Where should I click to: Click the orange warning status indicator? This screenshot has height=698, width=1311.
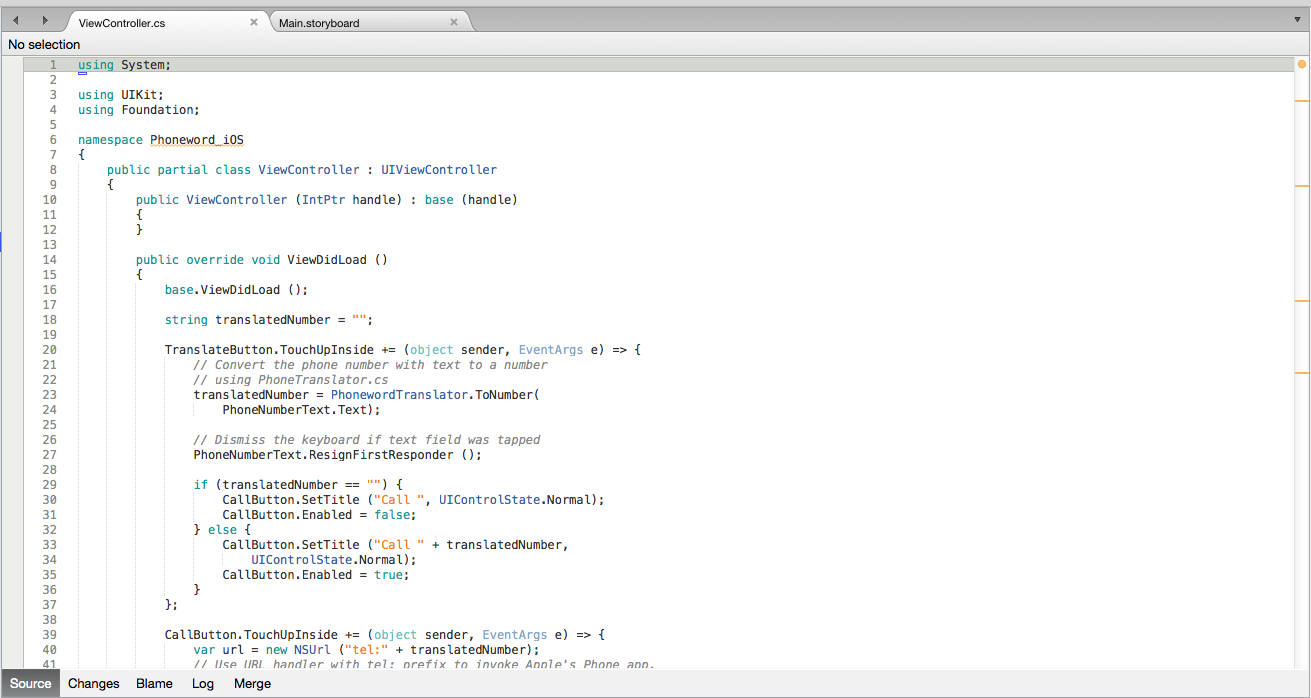(1301, 65)
